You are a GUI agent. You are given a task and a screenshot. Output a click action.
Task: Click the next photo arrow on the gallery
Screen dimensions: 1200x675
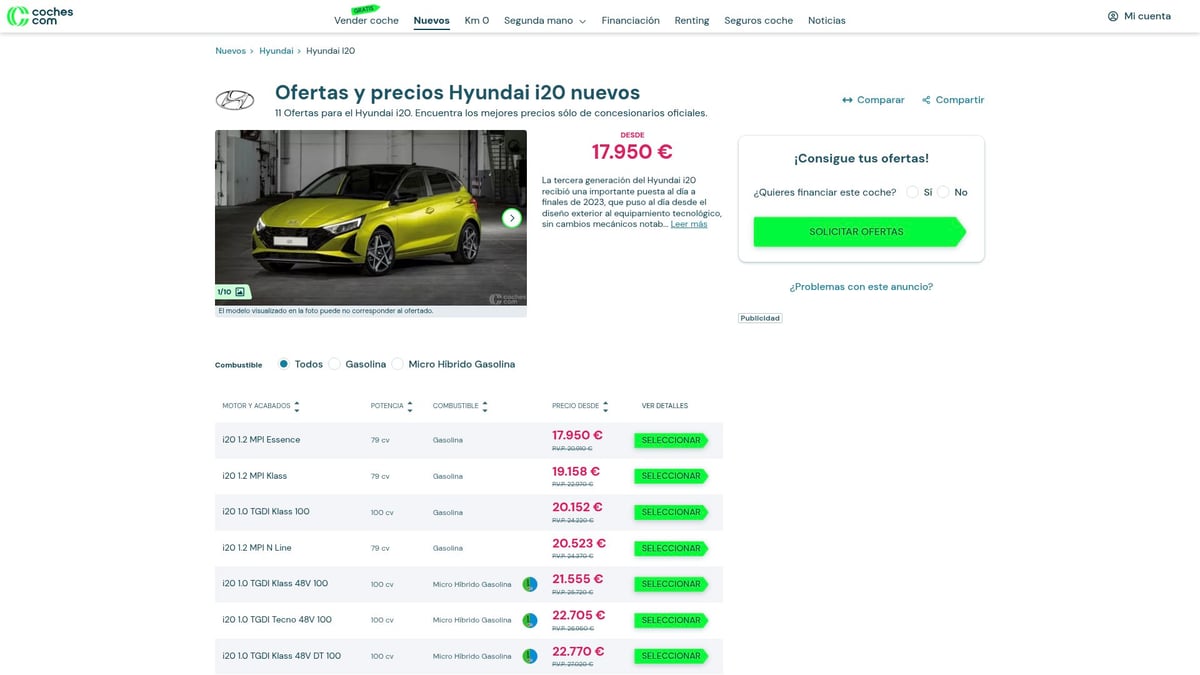point(512,217)
